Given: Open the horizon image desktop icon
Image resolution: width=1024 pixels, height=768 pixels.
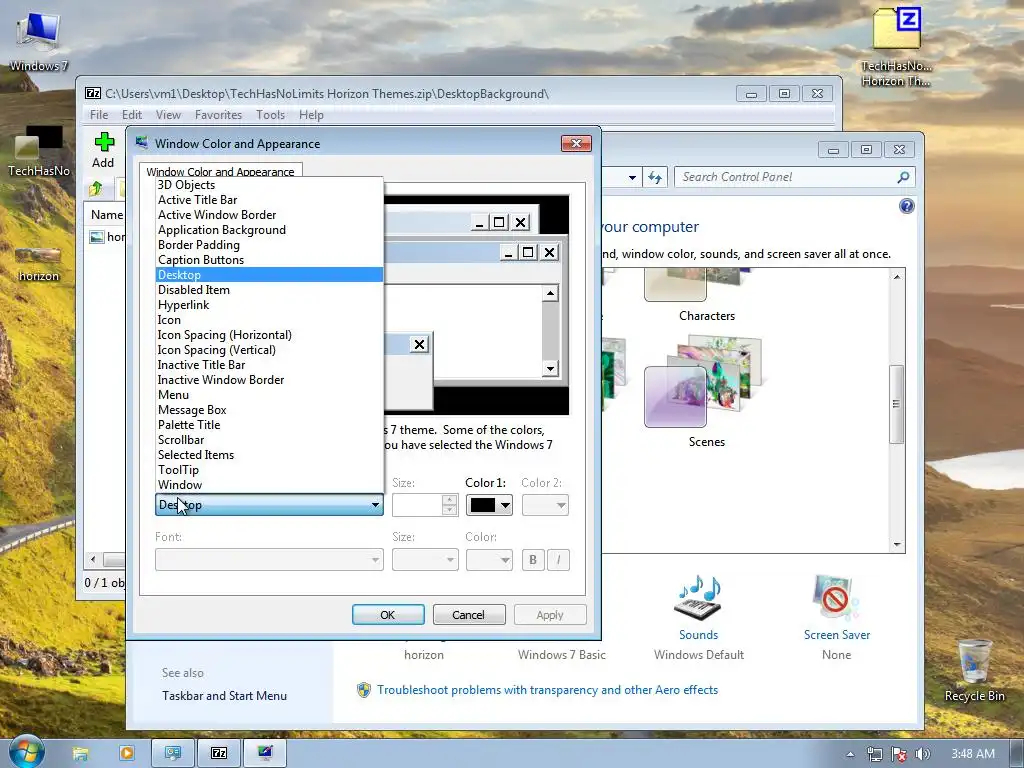Looking at the screenshot, I should 38,264.
